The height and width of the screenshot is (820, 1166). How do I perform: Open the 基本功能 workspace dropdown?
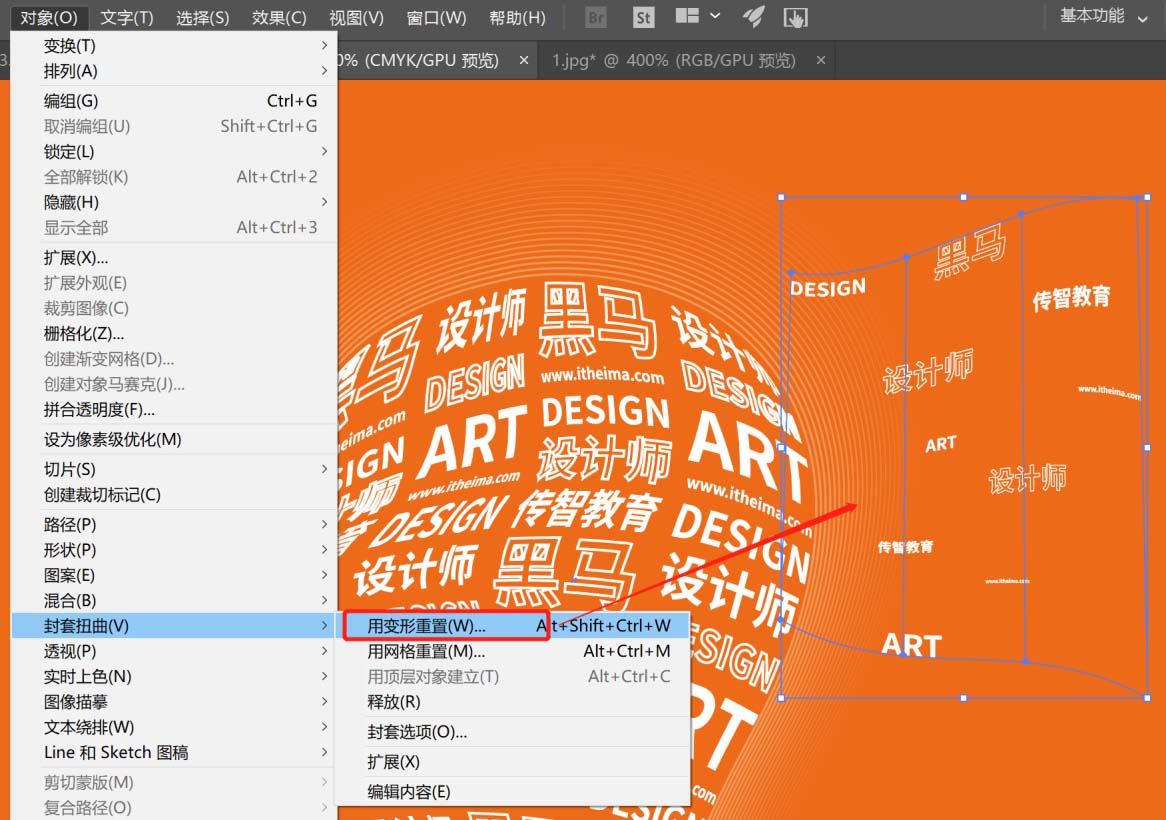pos(1104,16)
